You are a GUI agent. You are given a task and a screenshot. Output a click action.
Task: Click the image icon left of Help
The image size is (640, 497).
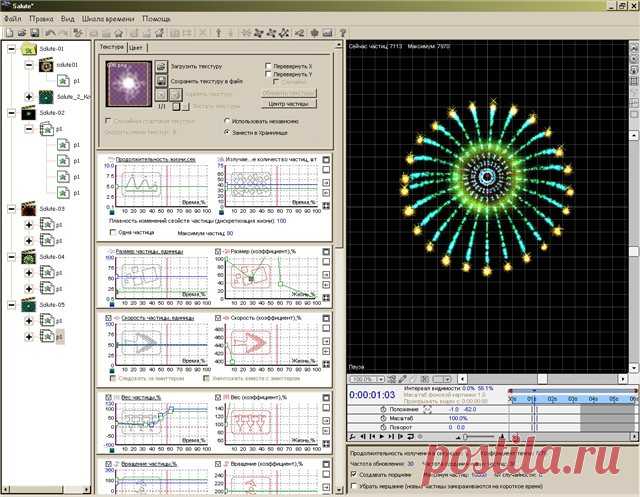coord(327,33)
